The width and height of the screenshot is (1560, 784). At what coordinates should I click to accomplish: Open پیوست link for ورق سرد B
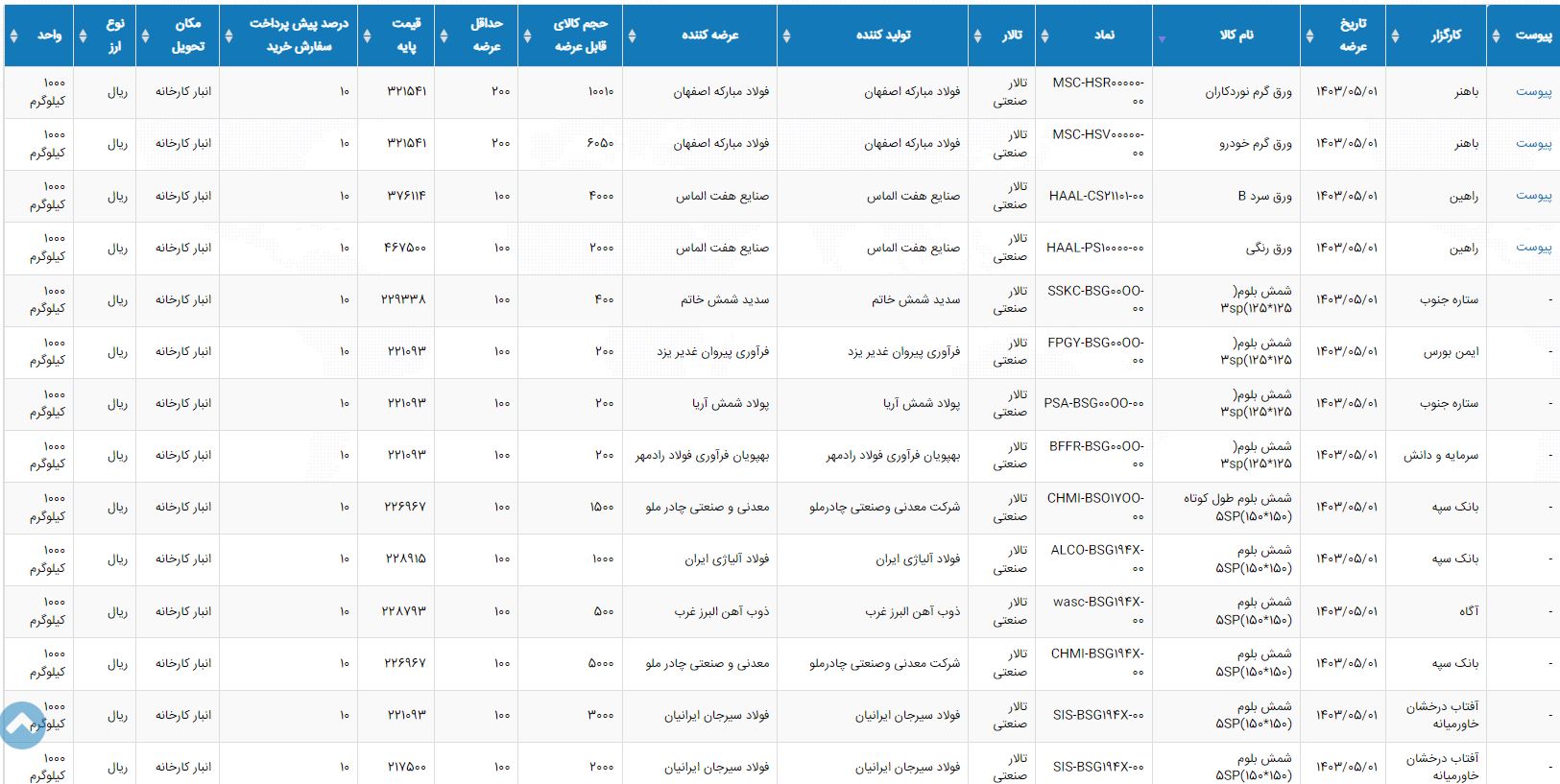coord(1533,195)
